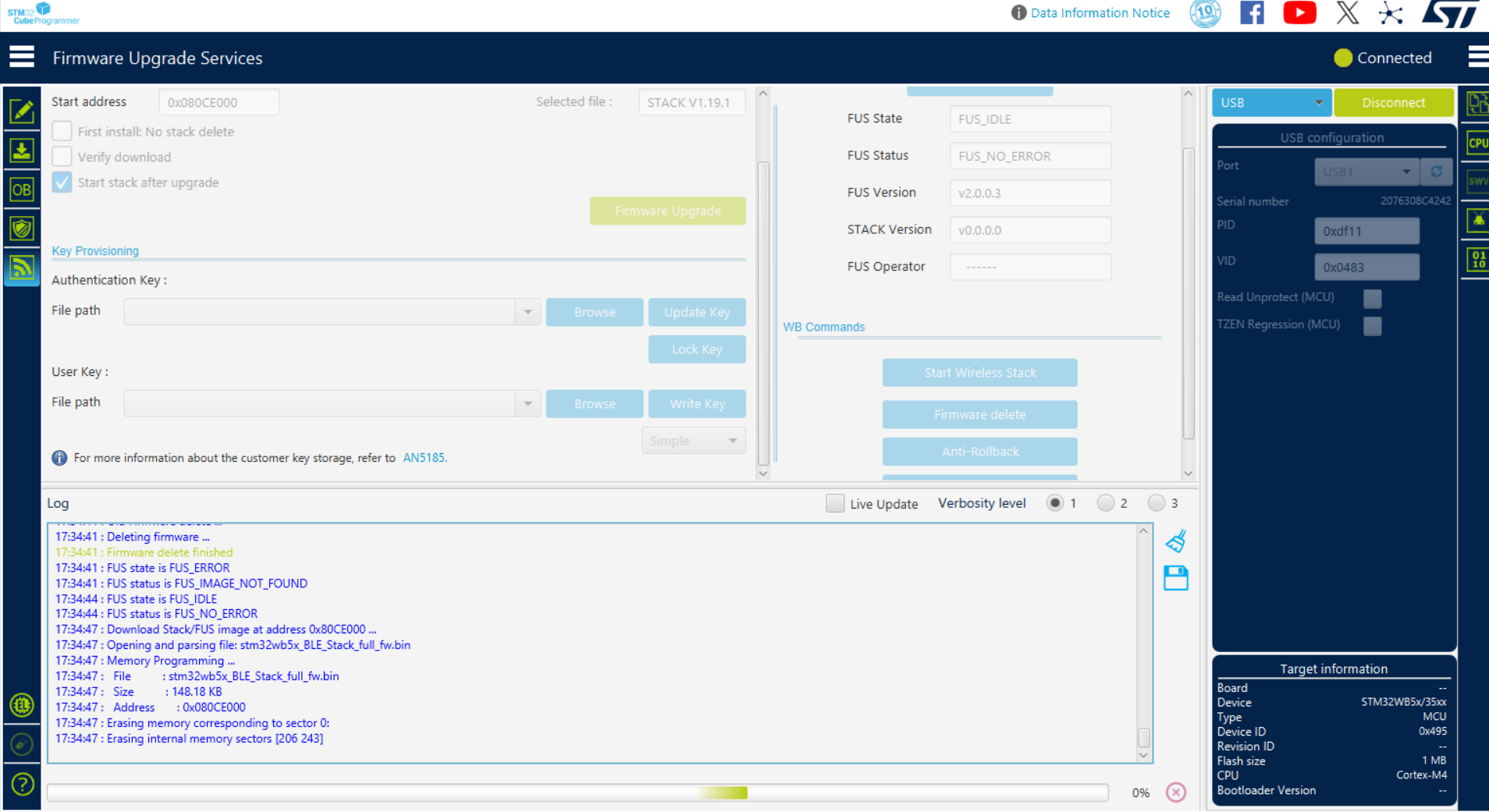
Task: Open the USB connection type dropdown
Action: click(x=1271, y=102)
